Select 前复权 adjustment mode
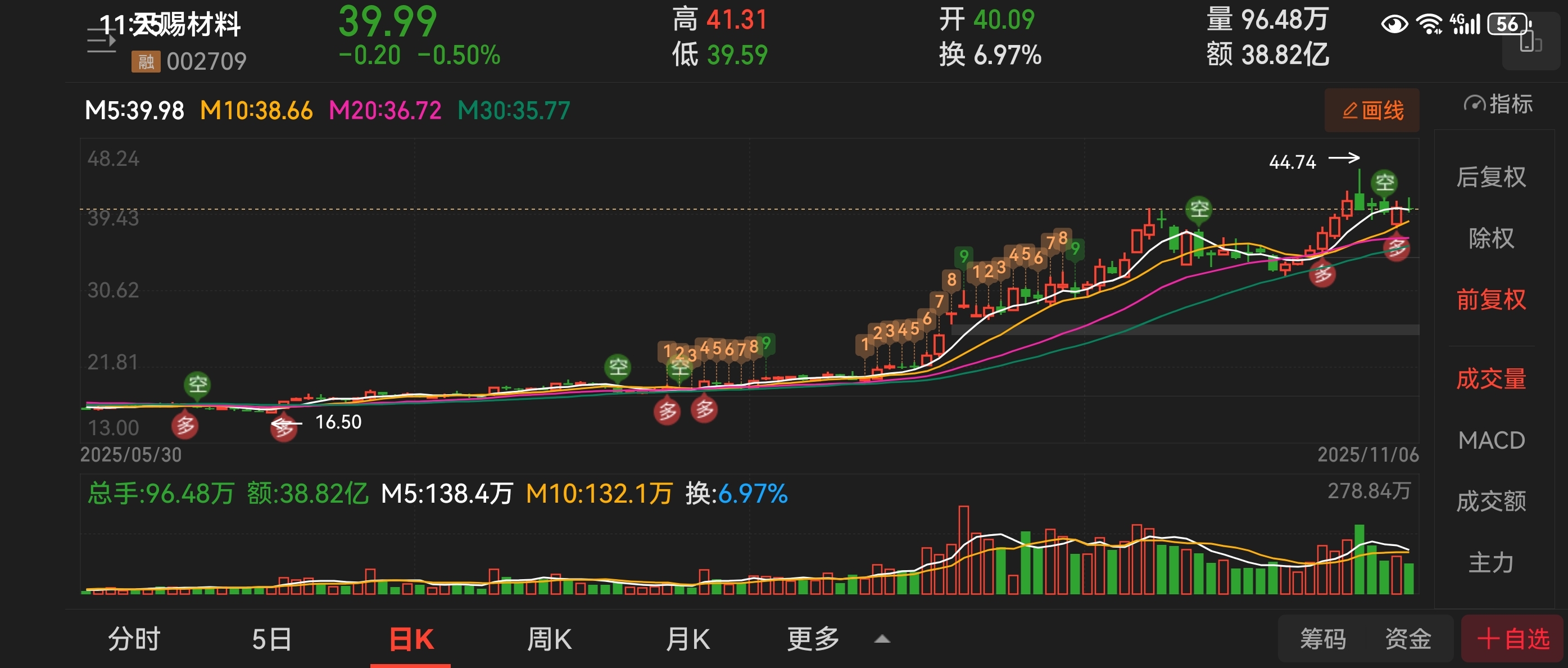The height and width of the screenshot is (668, 1568). tap(1490, 300)
